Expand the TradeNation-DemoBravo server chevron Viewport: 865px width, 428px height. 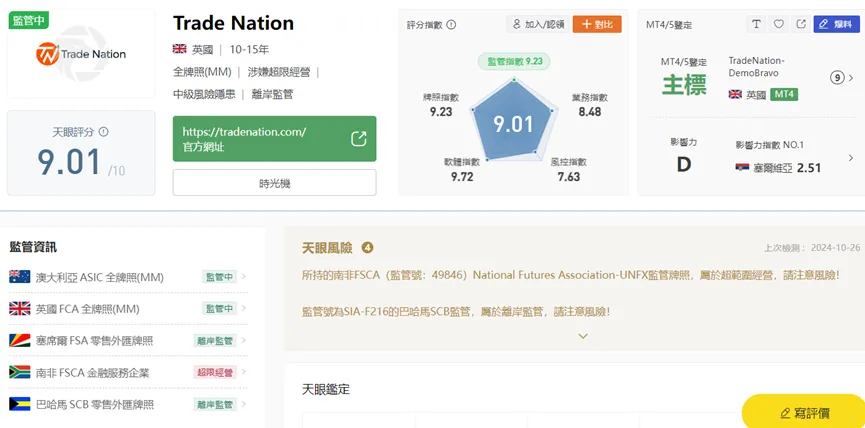(x=851, y=78)
